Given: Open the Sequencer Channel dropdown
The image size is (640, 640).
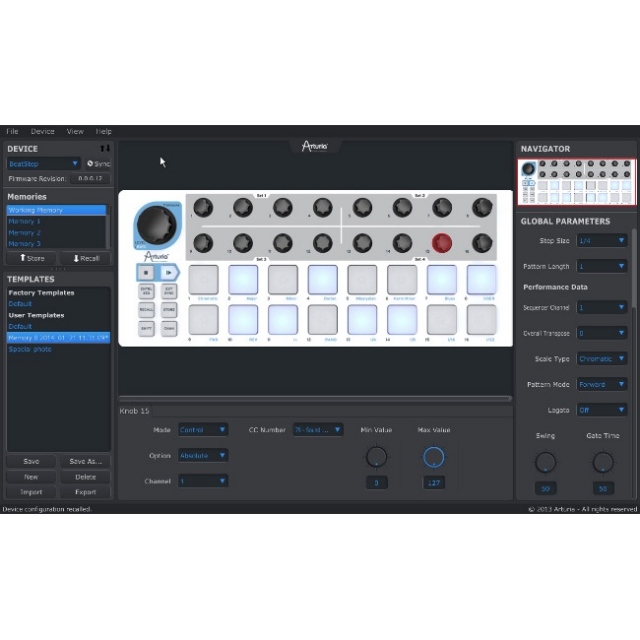Looking at the screenshot, I should tap(602, 307).
